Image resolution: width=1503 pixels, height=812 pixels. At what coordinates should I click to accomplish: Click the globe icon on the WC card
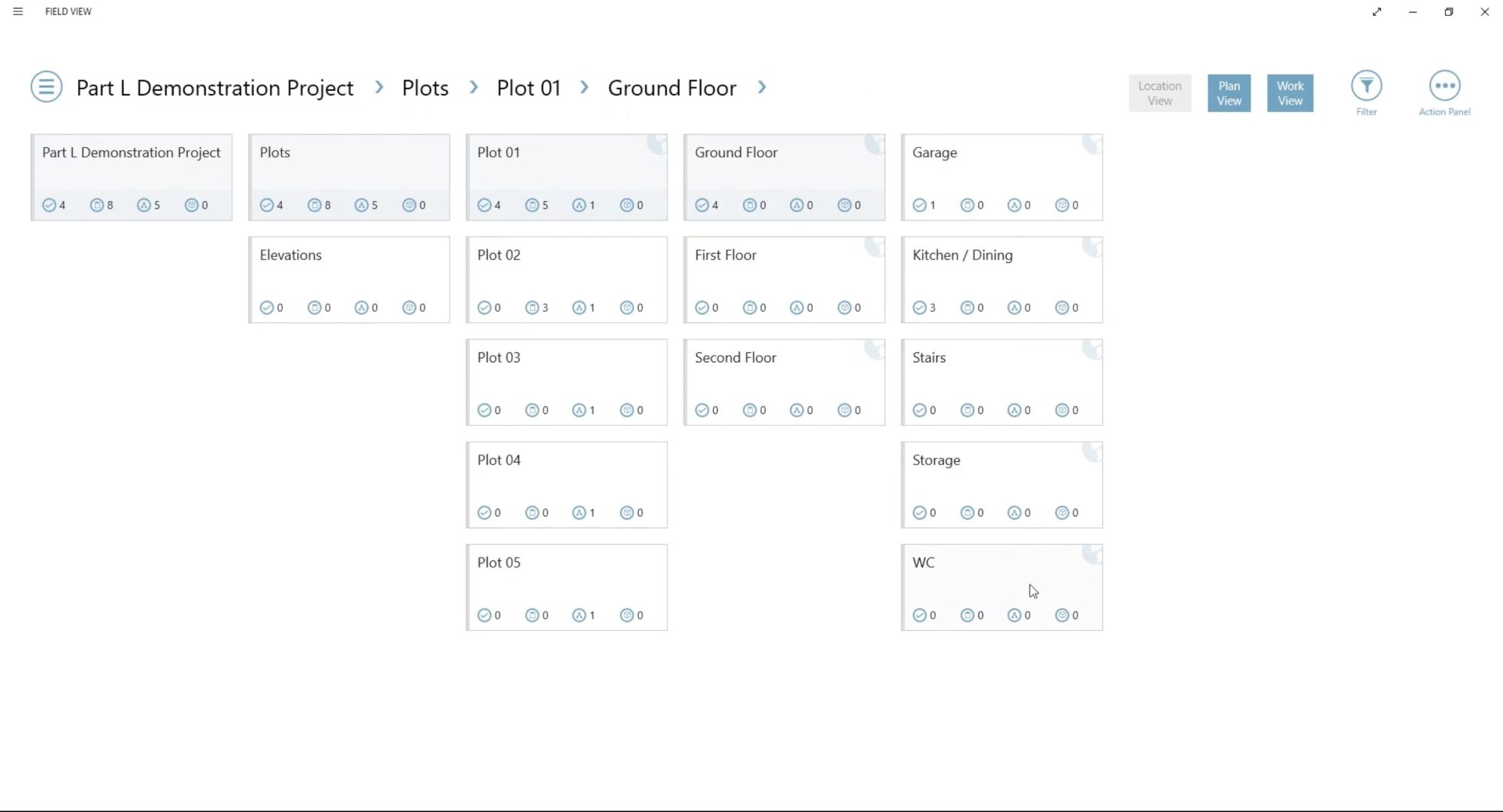coord(1091,554)
